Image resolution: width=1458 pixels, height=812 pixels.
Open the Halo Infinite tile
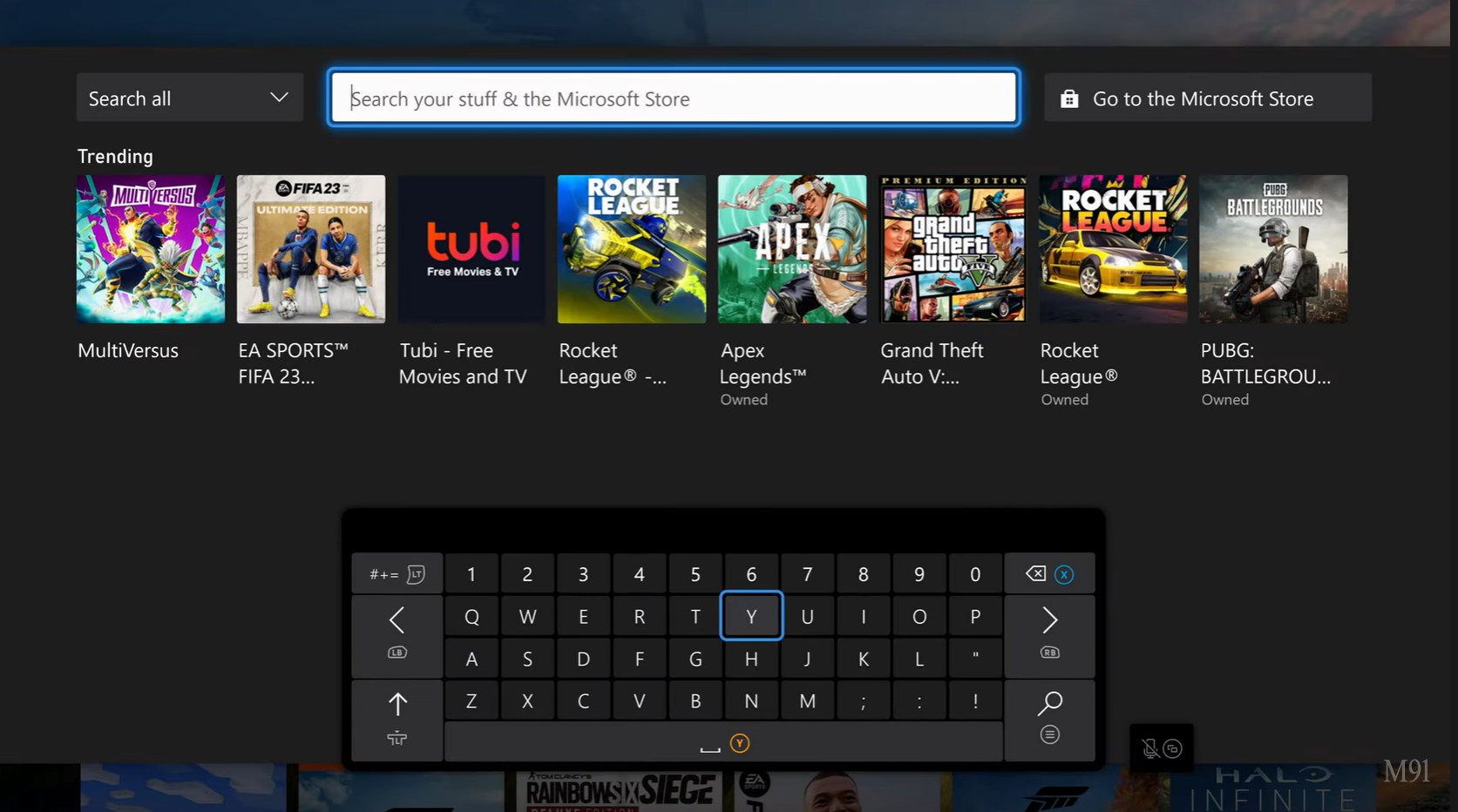tap(1273, 788)
